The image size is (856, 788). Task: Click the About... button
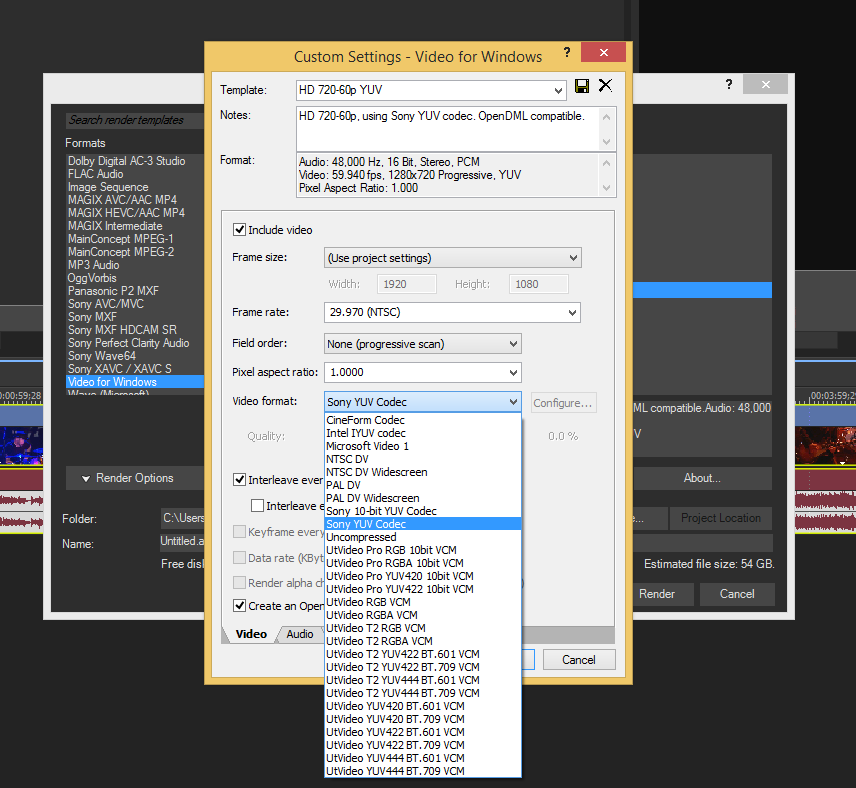(702, 478)
